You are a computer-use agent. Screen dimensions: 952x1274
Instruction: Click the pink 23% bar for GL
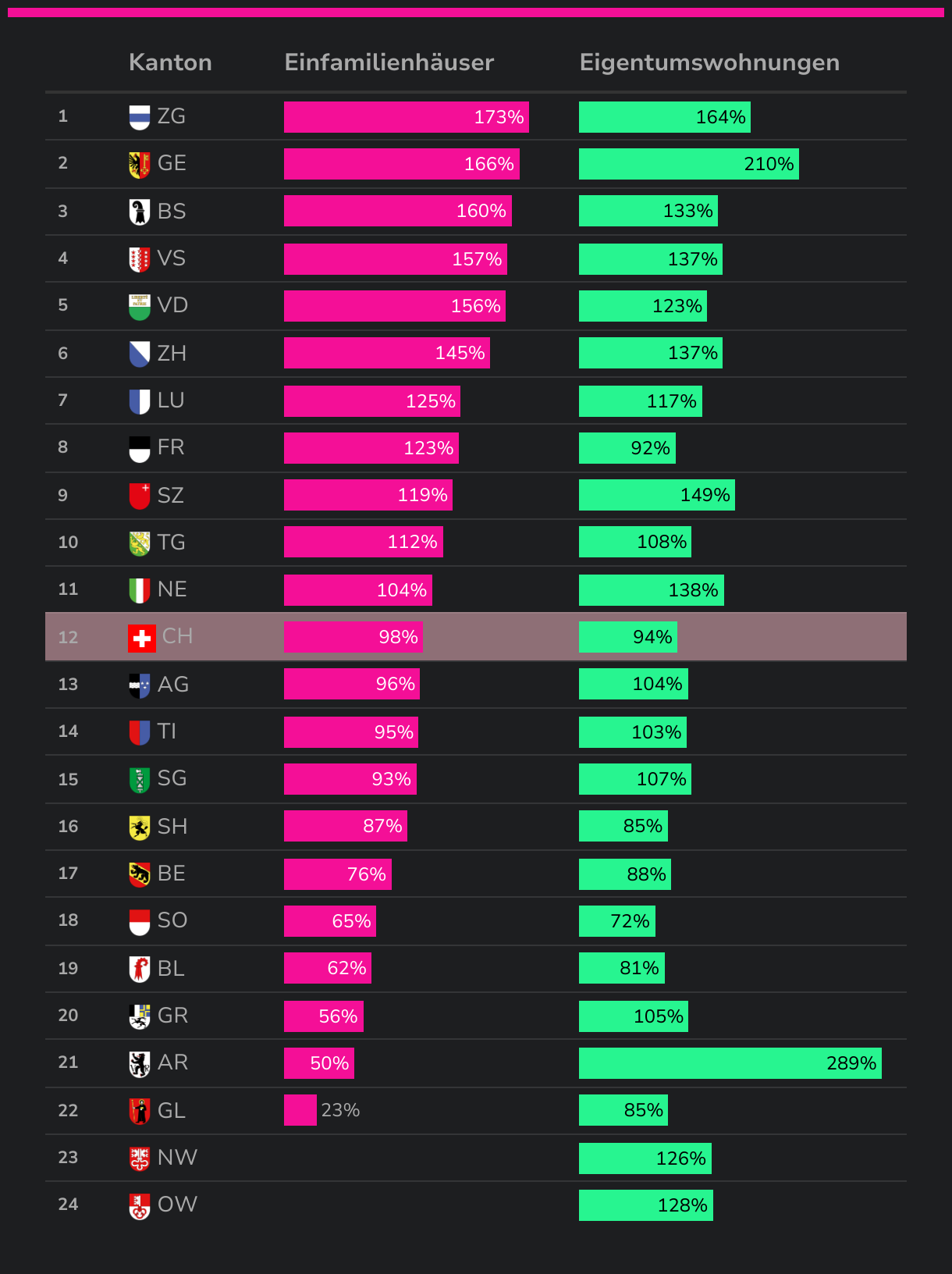(x=300, y=1110)
